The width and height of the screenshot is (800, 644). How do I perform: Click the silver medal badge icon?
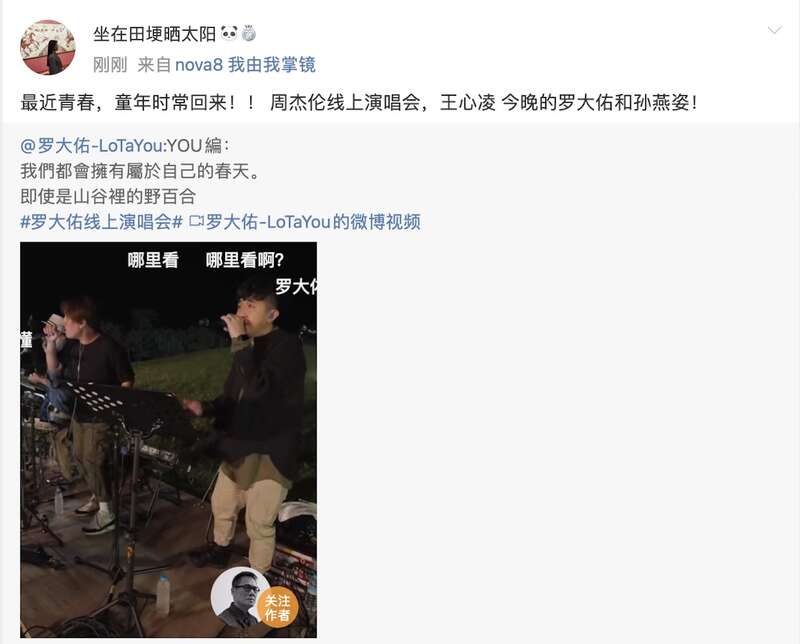click(248, 34)
